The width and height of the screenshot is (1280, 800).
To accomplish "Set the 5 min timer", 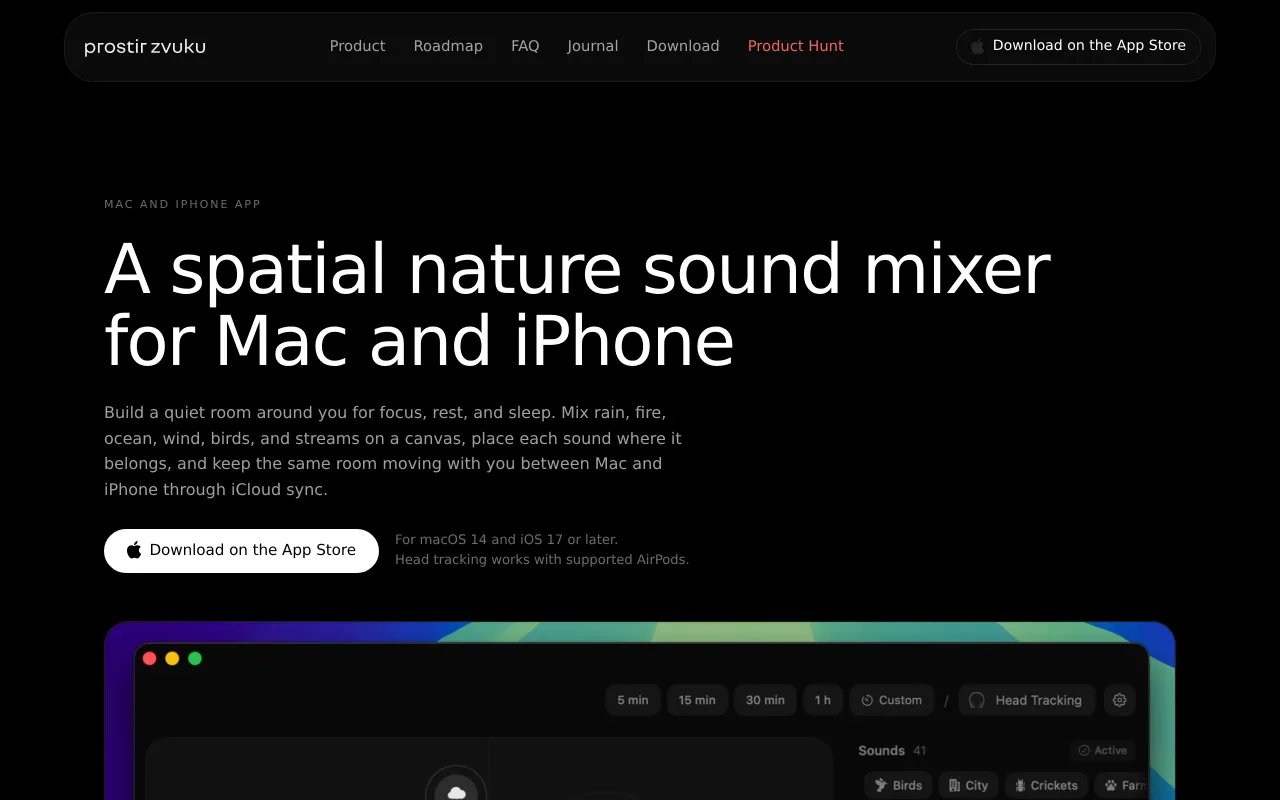I will pos(633,700).
